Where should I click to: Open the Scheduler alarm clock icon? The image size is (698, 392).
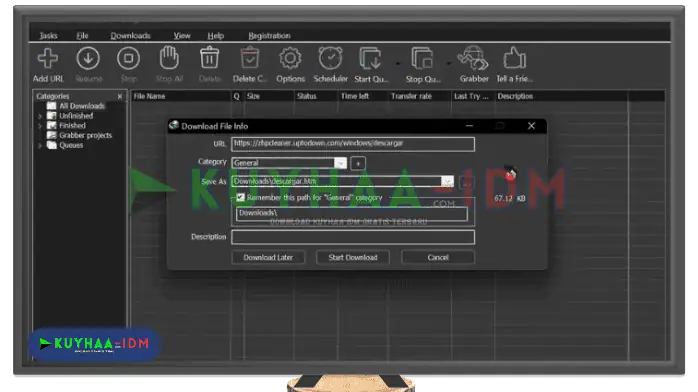(330, 58)
